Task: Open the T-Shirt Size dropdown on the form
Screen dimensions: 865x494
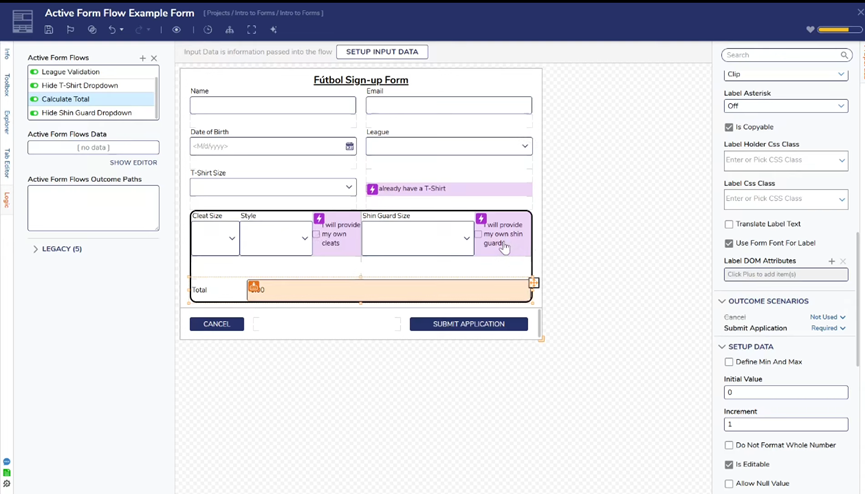Action: [273, 187]
